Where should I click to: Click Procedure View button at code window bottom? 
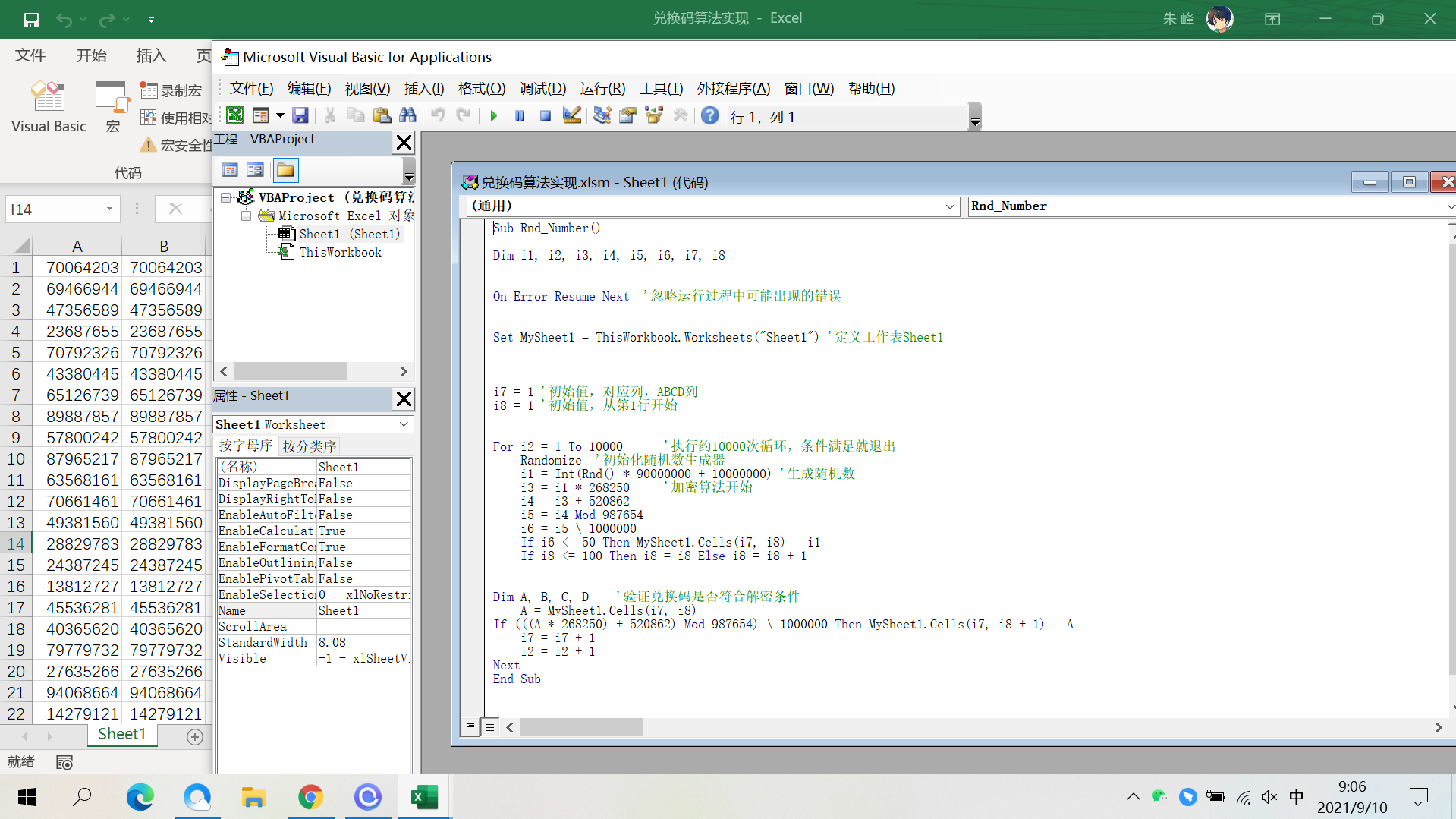pyautogui.click(x=470, y=726)
